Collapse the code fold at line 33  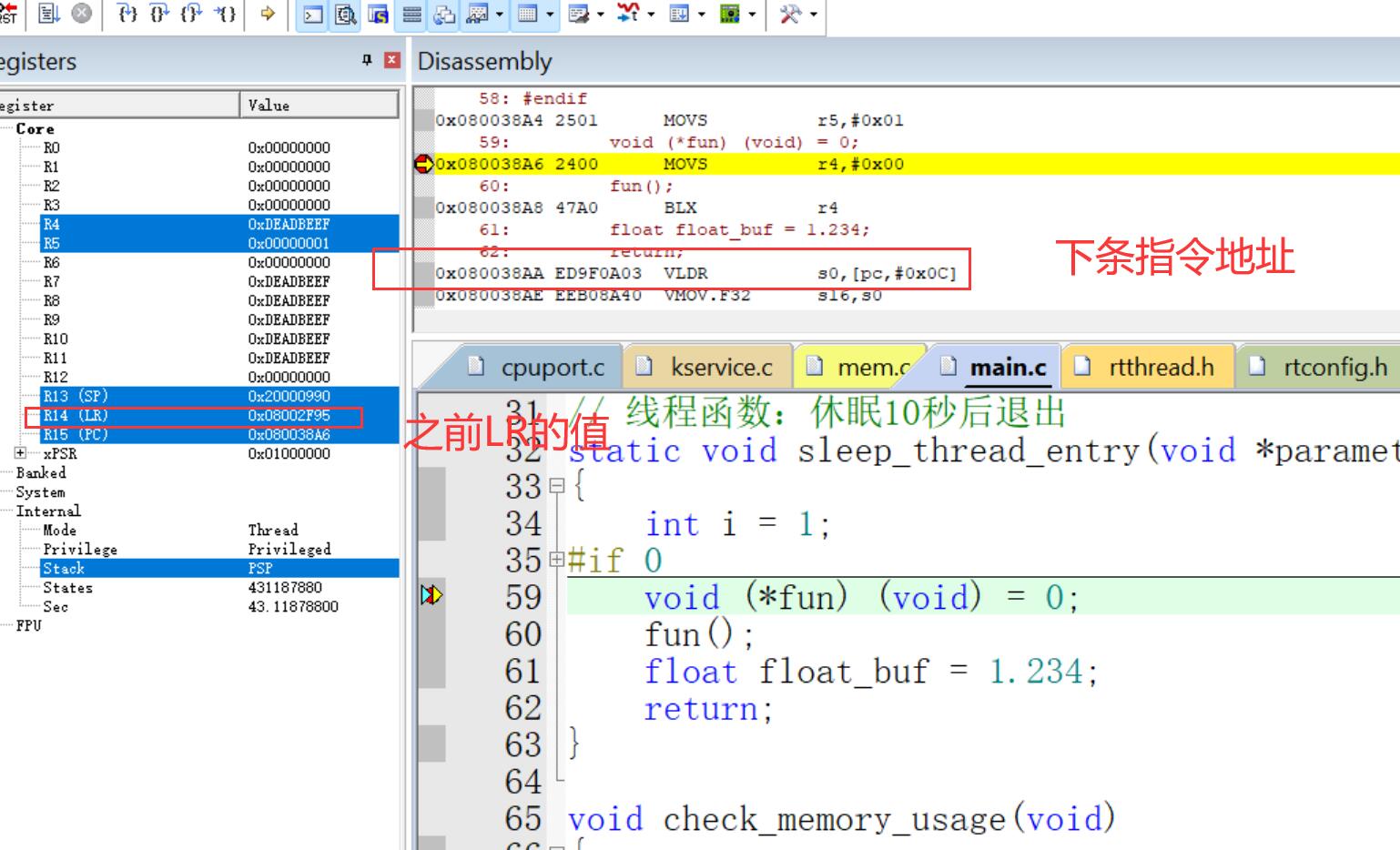(x=557, y=487)
